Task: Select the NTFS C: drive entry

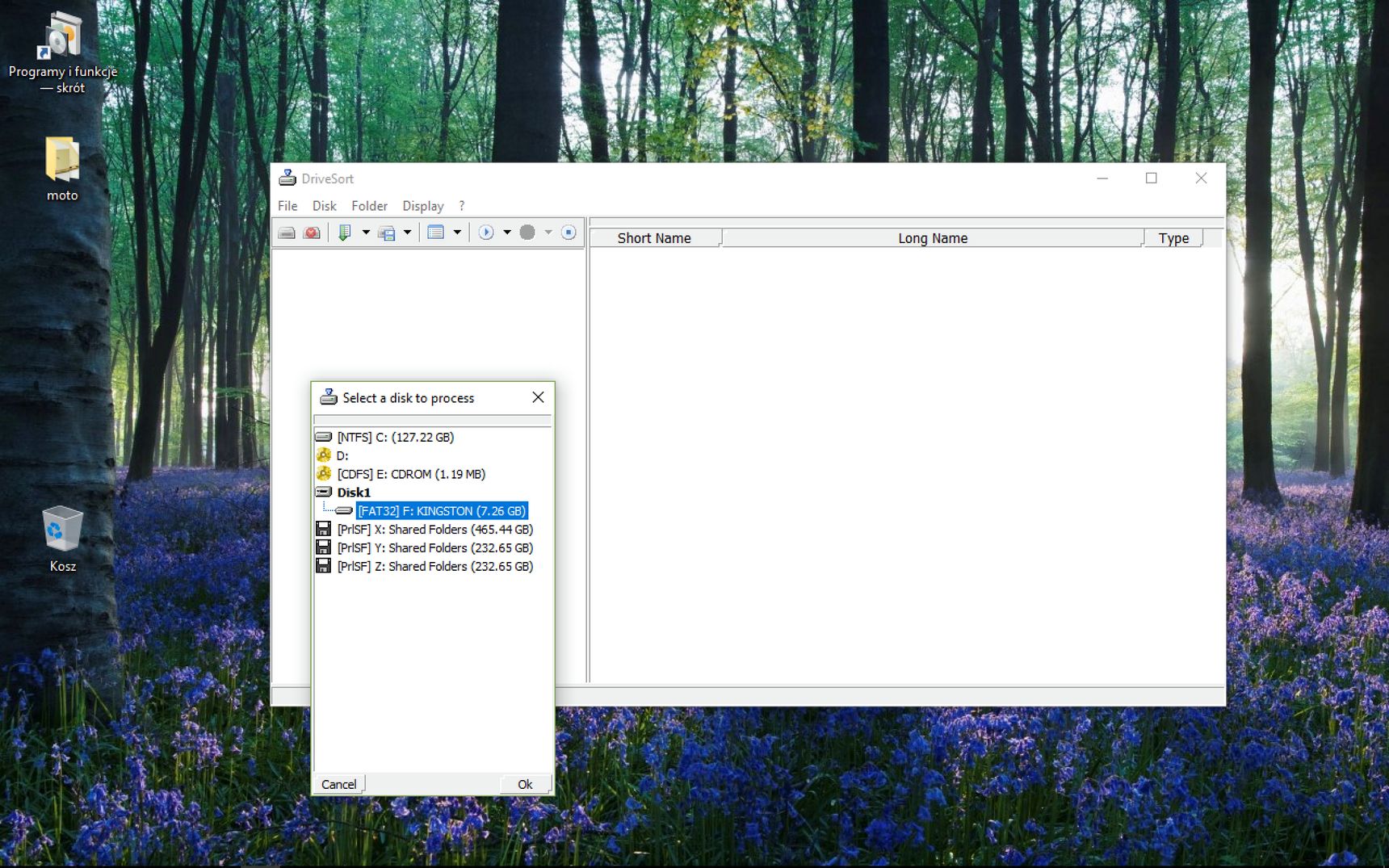Action: 396,437
